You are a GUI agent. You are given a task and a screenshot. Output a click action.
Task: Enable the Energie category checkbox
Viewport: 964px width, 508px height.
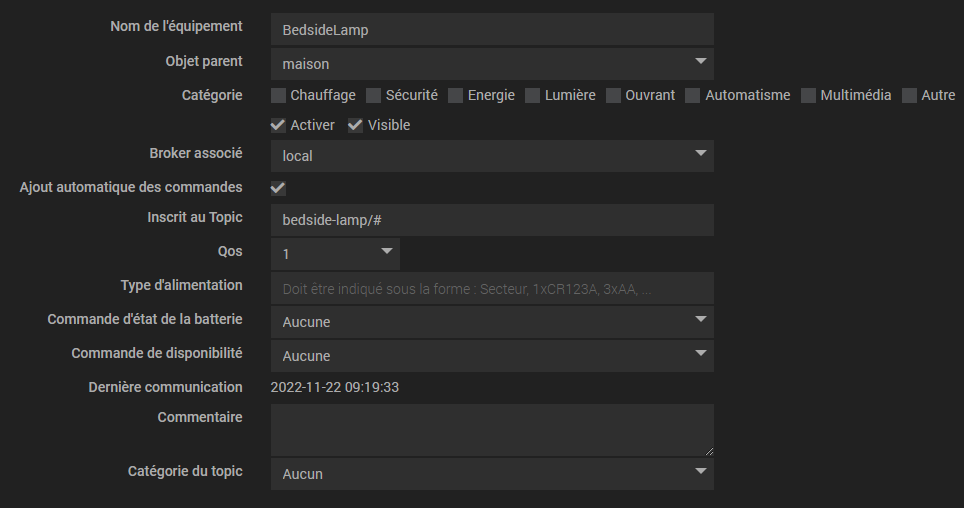(x=456, y=96)
